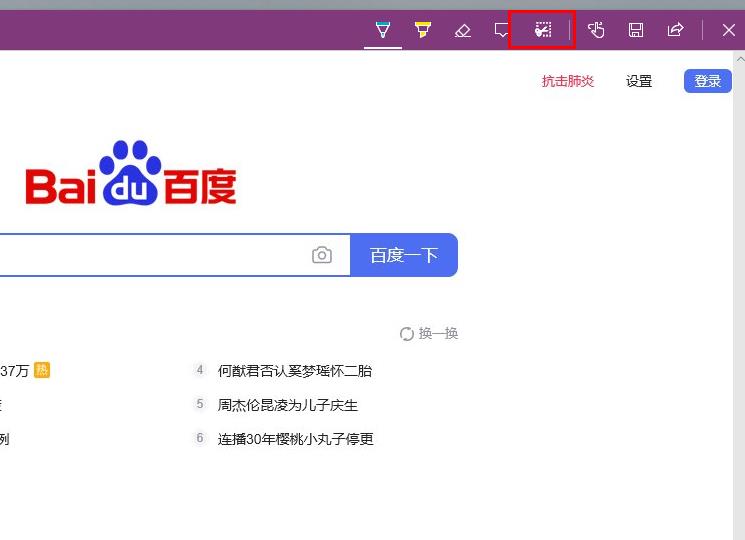Open 周杰伦昆凌为儿子庆生 headline
Viewport: 745px width, 540px height.
click(x=287, y=405)
